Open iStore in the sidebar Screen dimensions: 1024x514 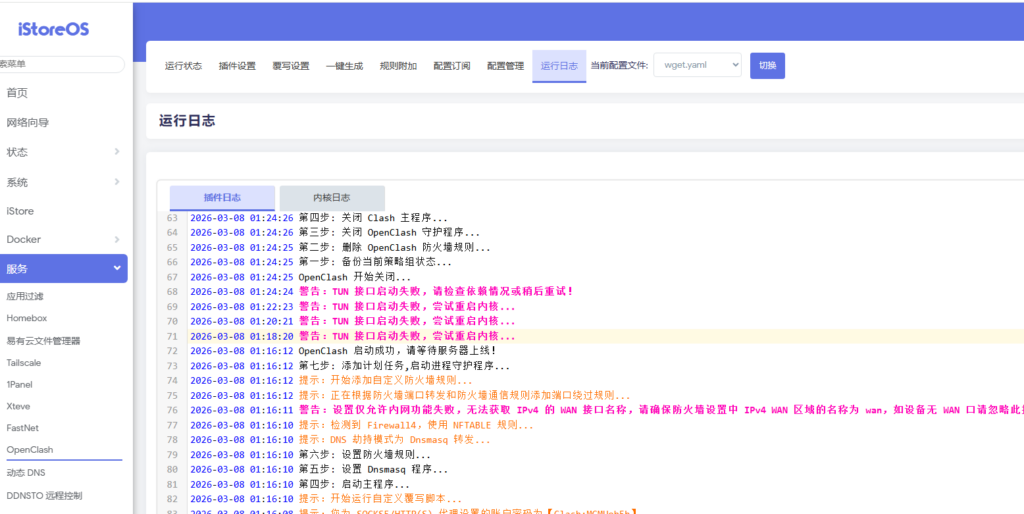[20, 211]
